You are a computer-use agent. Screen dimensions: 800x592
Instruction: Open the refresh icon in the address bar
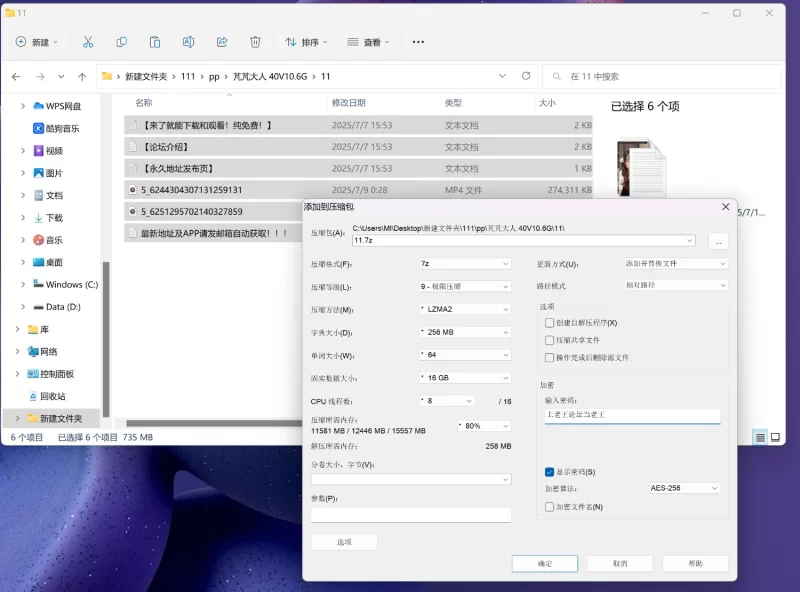tap(526, 76)
